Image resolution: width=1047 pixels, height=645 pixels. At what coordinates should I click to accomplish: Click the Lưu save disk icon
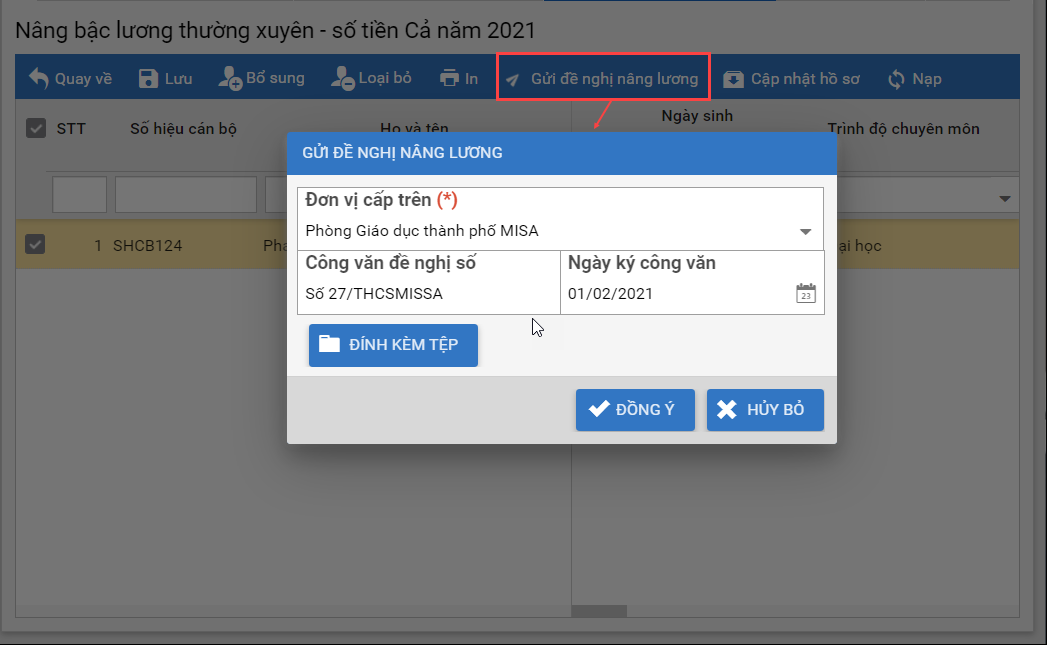[148, 79]
